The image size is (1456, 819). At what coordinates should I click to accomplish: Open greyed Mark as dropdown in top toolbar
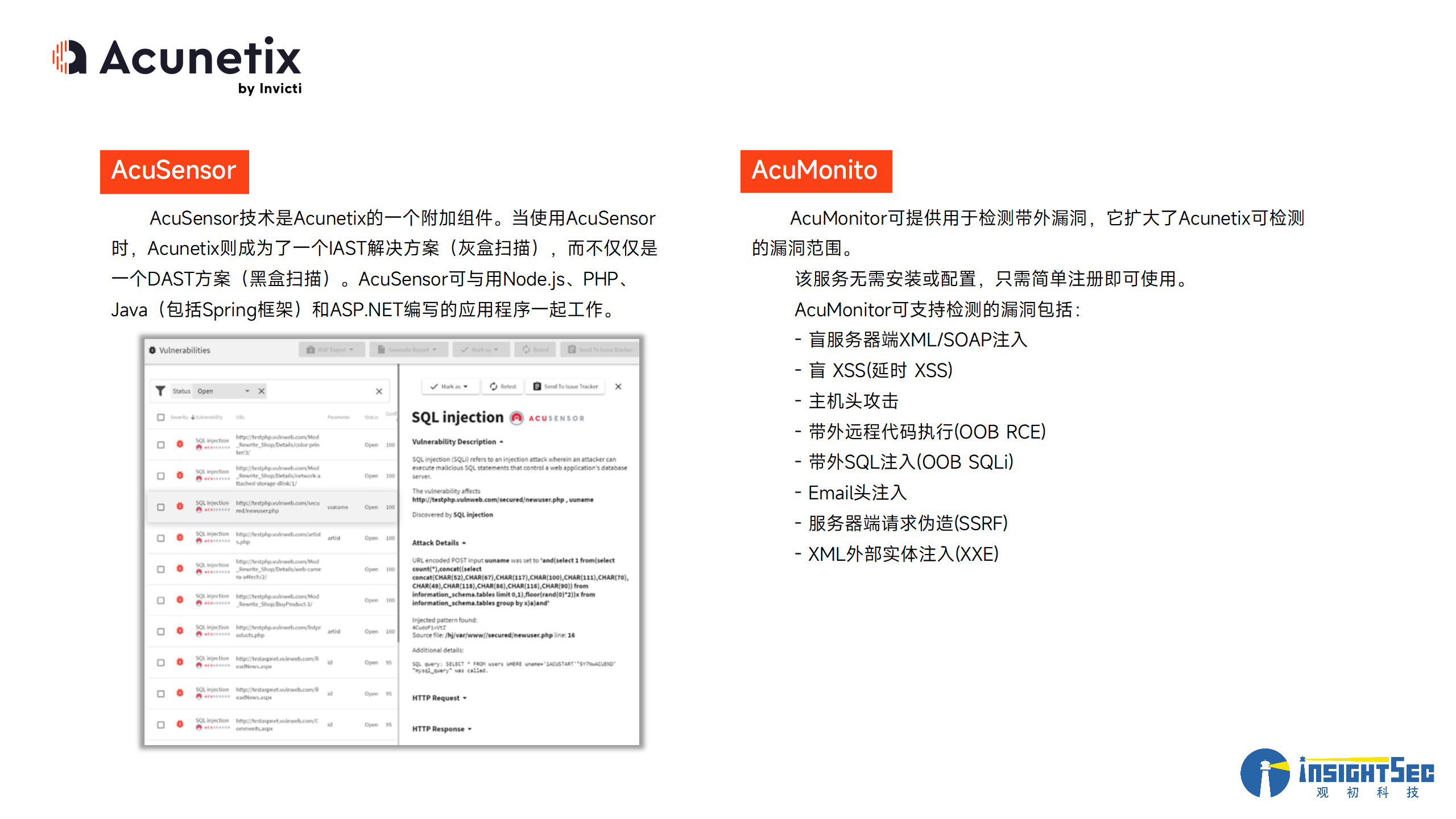(x=481, y=350)
